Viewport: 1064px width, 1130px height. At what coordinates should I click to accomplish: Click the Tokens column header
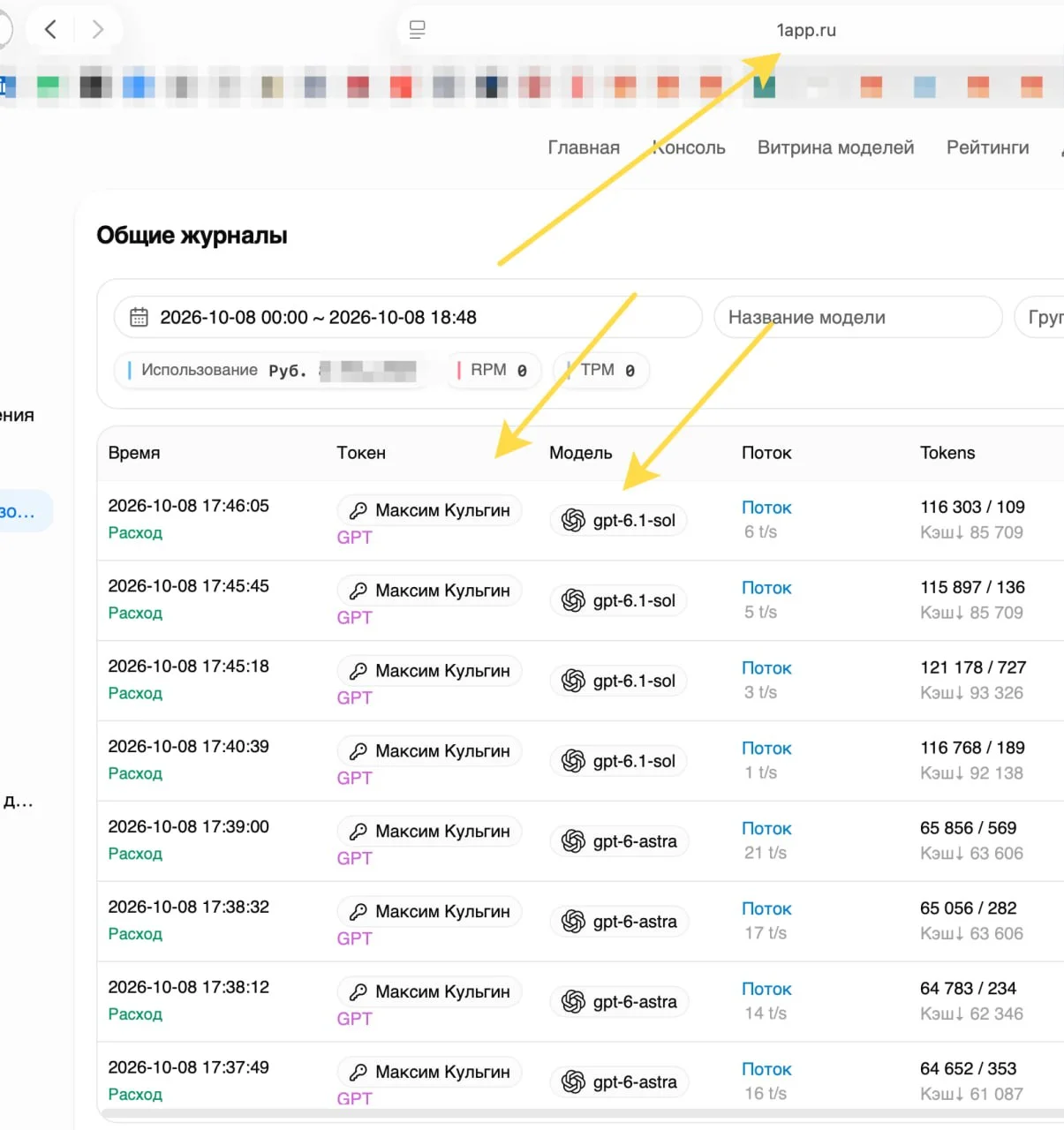click(947, 453)
